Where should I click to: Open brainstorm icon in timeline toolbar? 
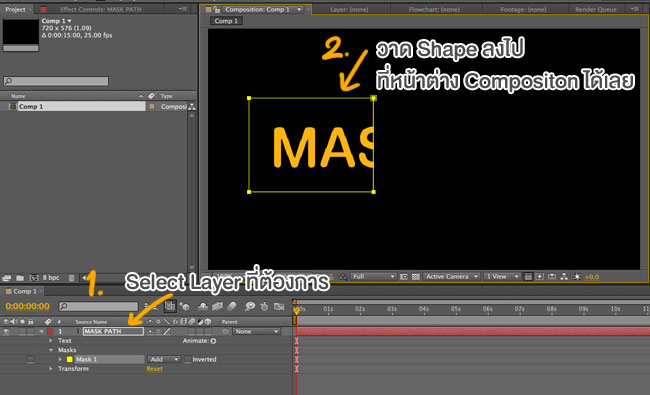(x=250, y=306)
